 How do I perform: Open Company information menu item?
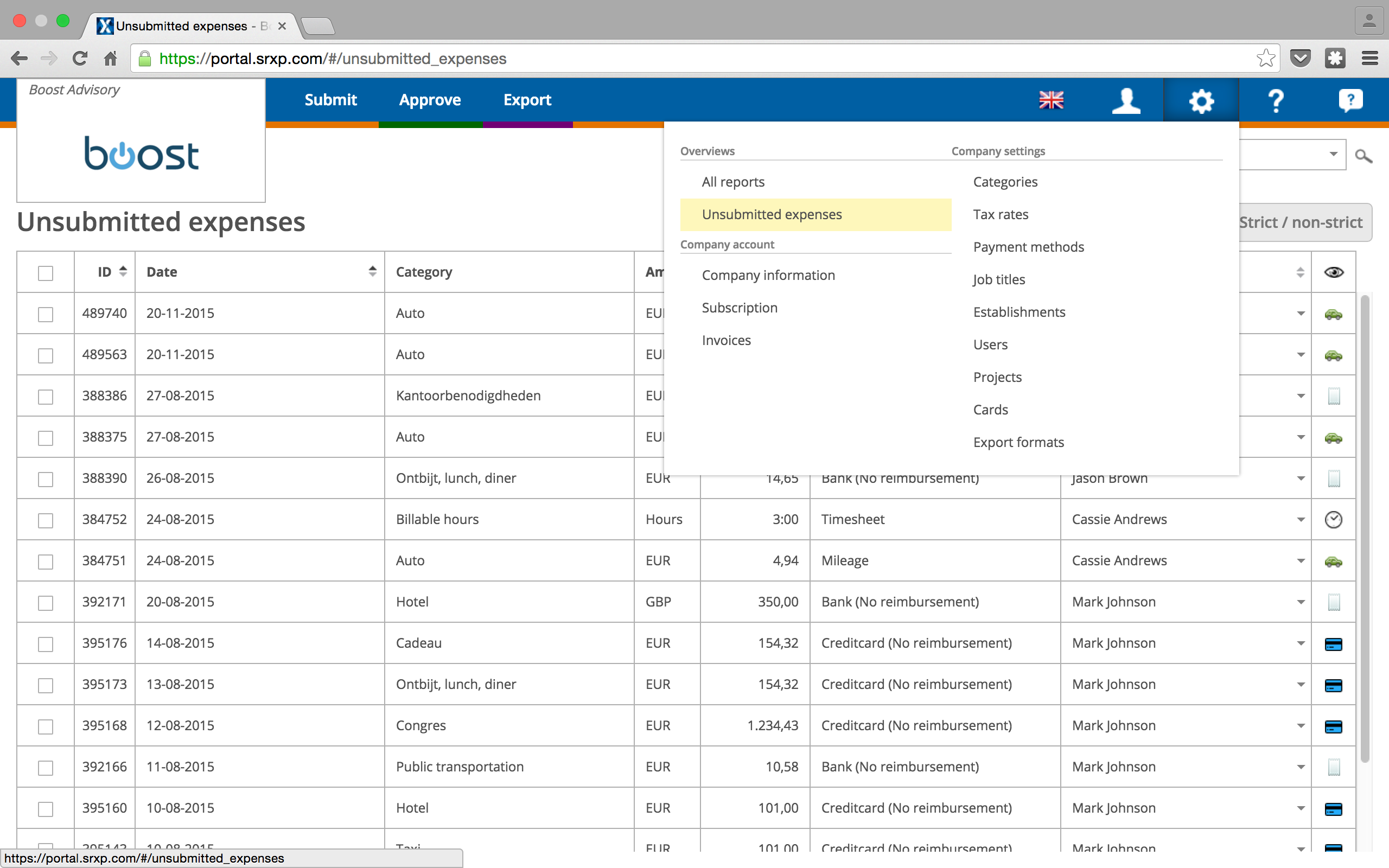point(768,276)
